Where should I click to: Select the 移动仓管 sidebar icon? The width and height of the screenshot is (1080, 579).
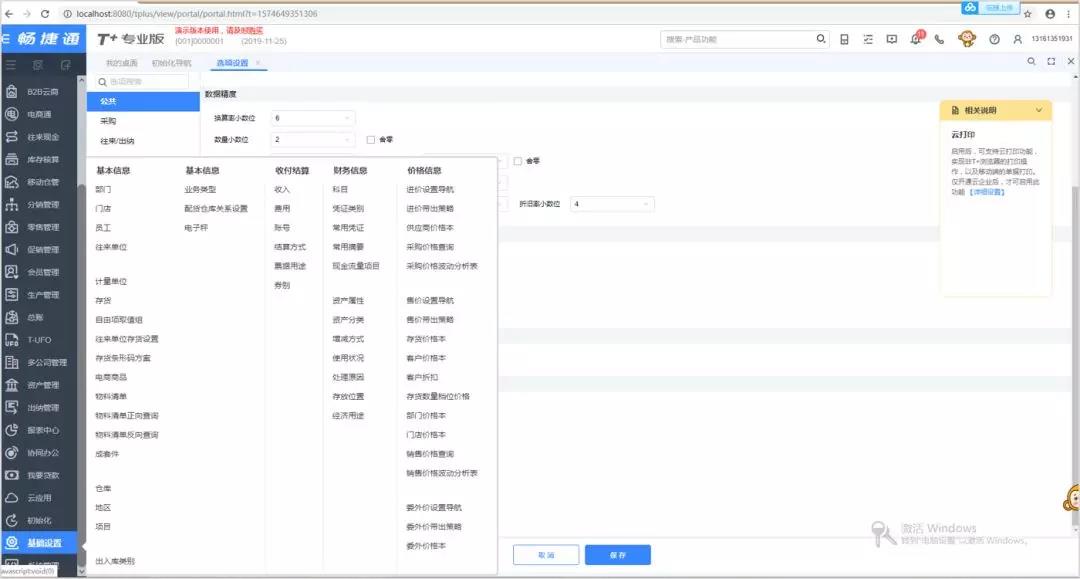(x=12, y=182)
